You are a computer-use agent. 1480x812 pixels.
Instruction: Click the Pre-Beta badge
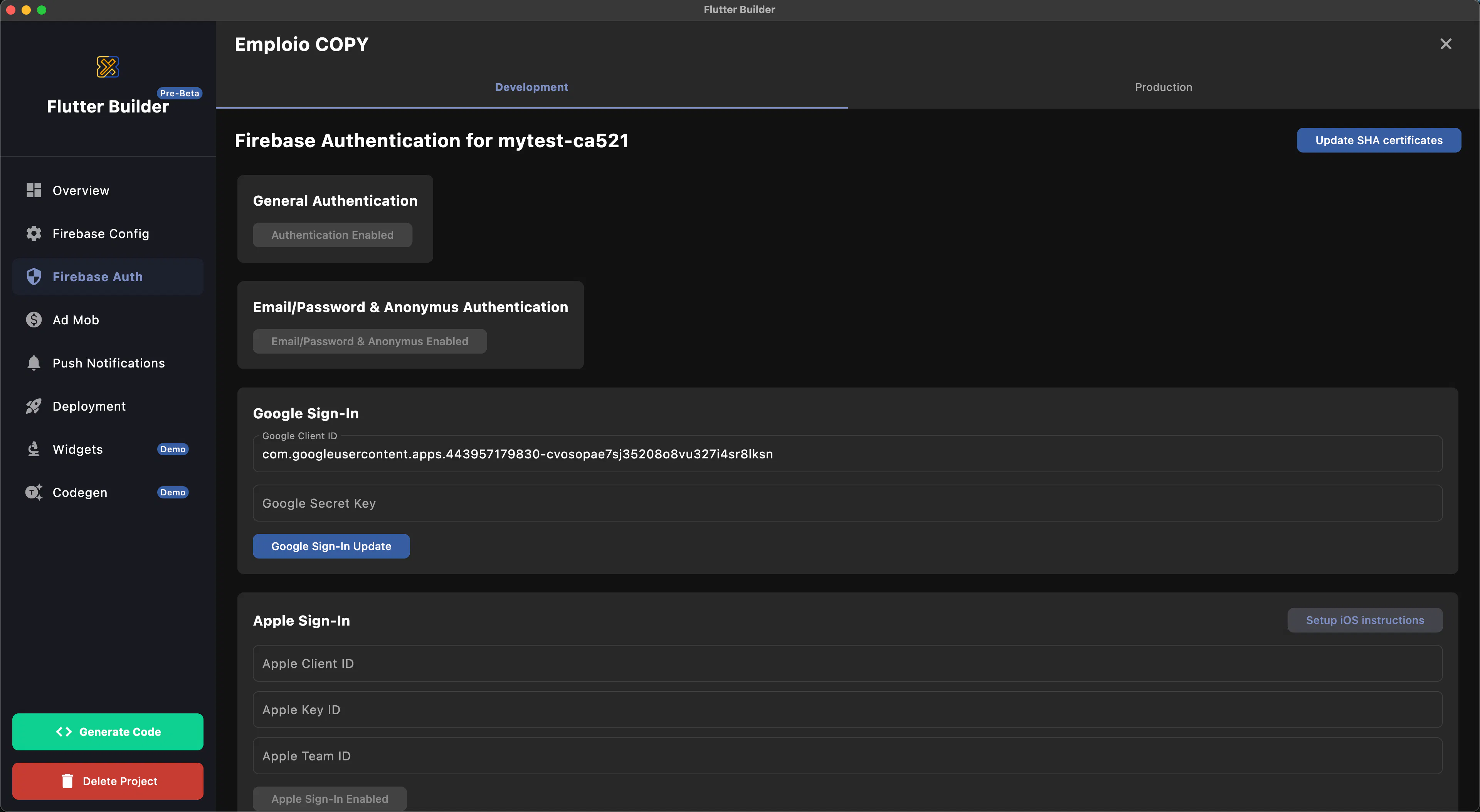(180, 93)
